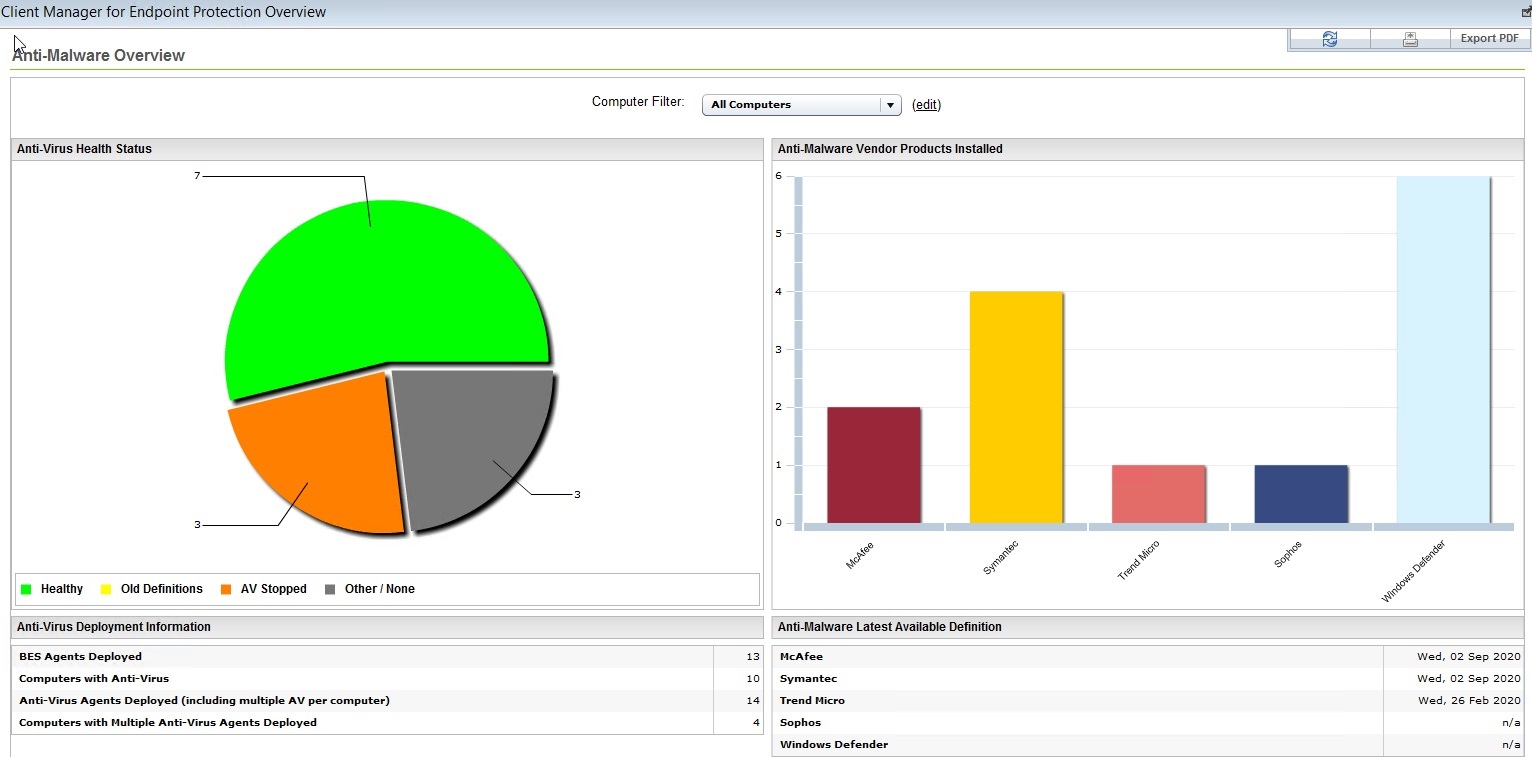Screen dimensions: 1532x757
Task: Open dashboard in popout window icon
Action: coord(1526,12)
